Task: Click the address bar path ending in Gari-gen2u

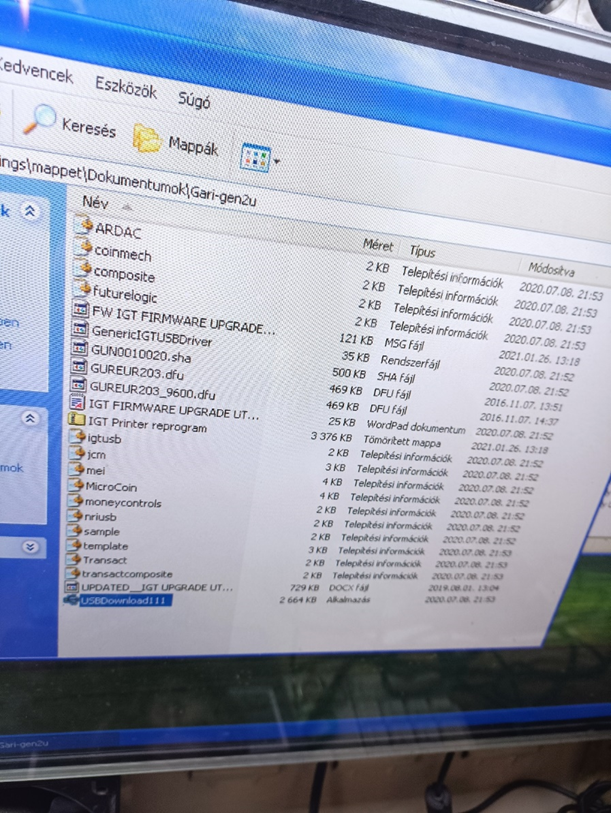Action: pos(128,181)
